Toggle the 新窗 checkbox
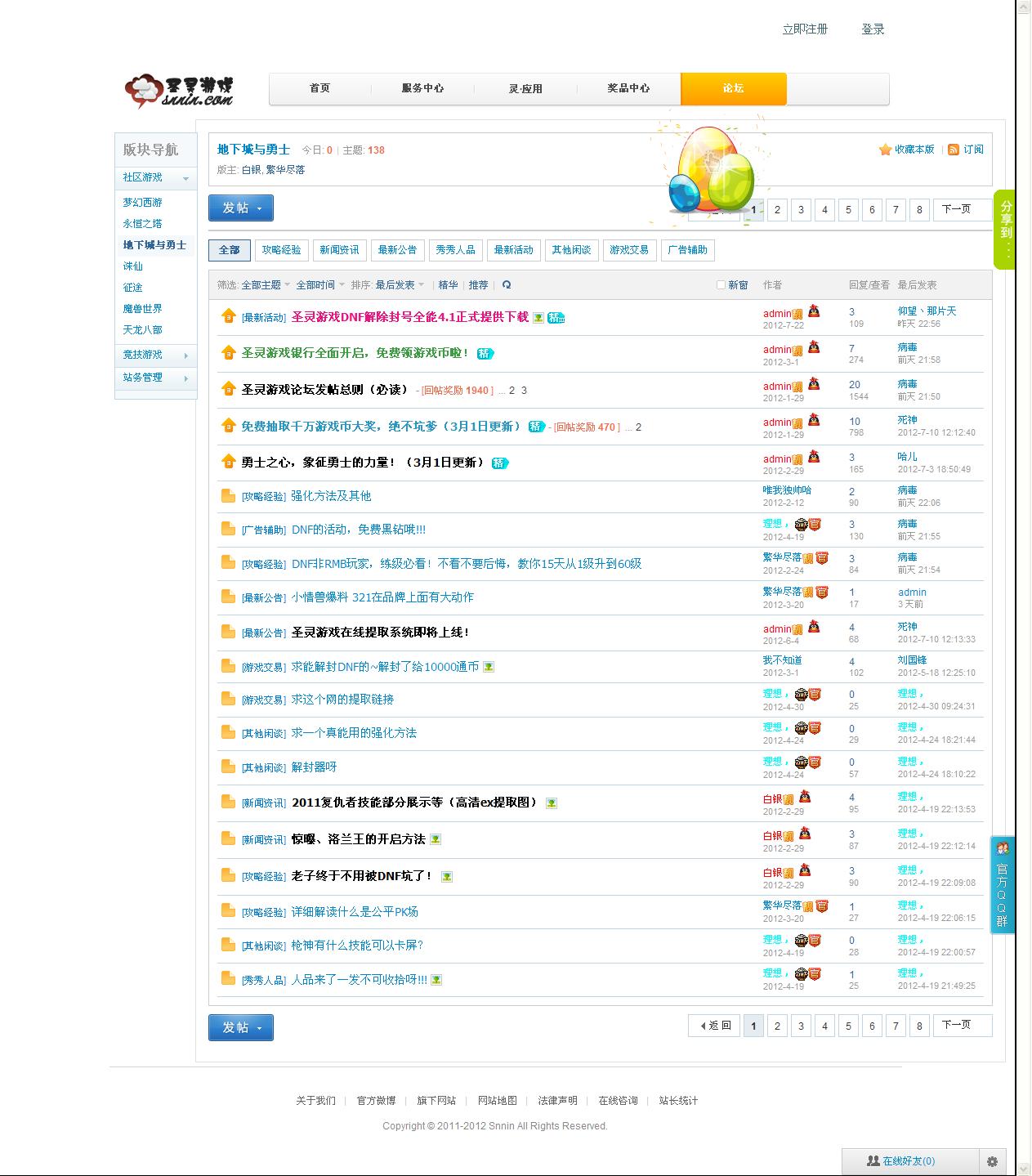The height and width of the screenshot is (1176, 1032). point(721,285)
